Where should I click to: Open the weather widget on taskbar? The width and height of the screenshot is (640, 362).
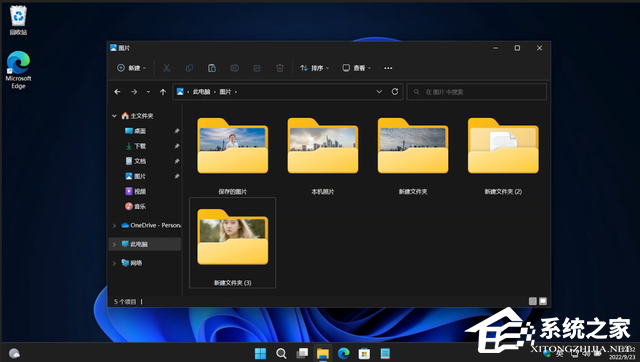click(x=14, y=353)
